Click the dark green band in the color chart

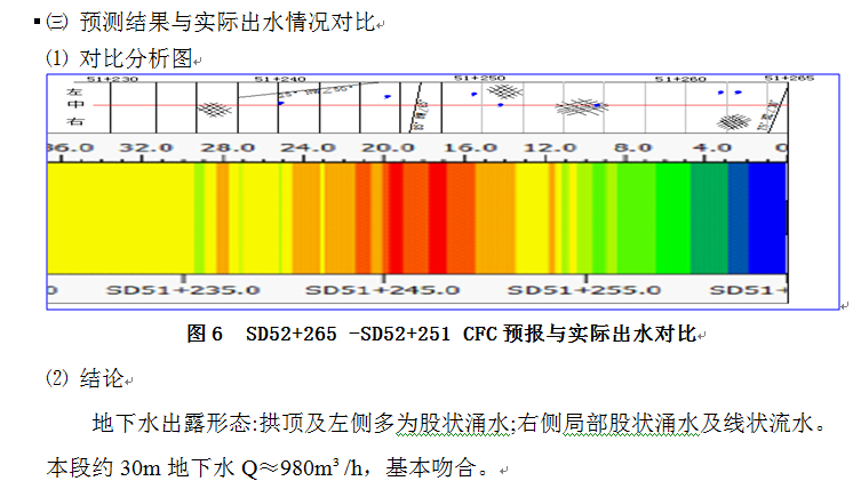pos(710,218)
